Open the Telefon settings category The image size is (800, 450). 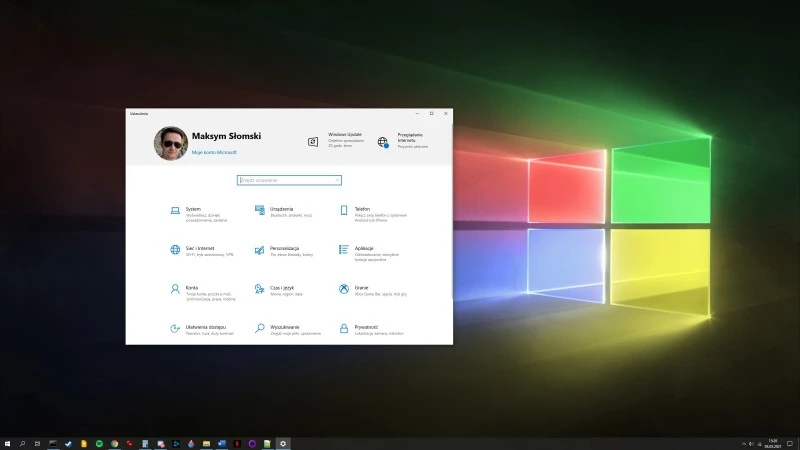[x=373, y=214]
